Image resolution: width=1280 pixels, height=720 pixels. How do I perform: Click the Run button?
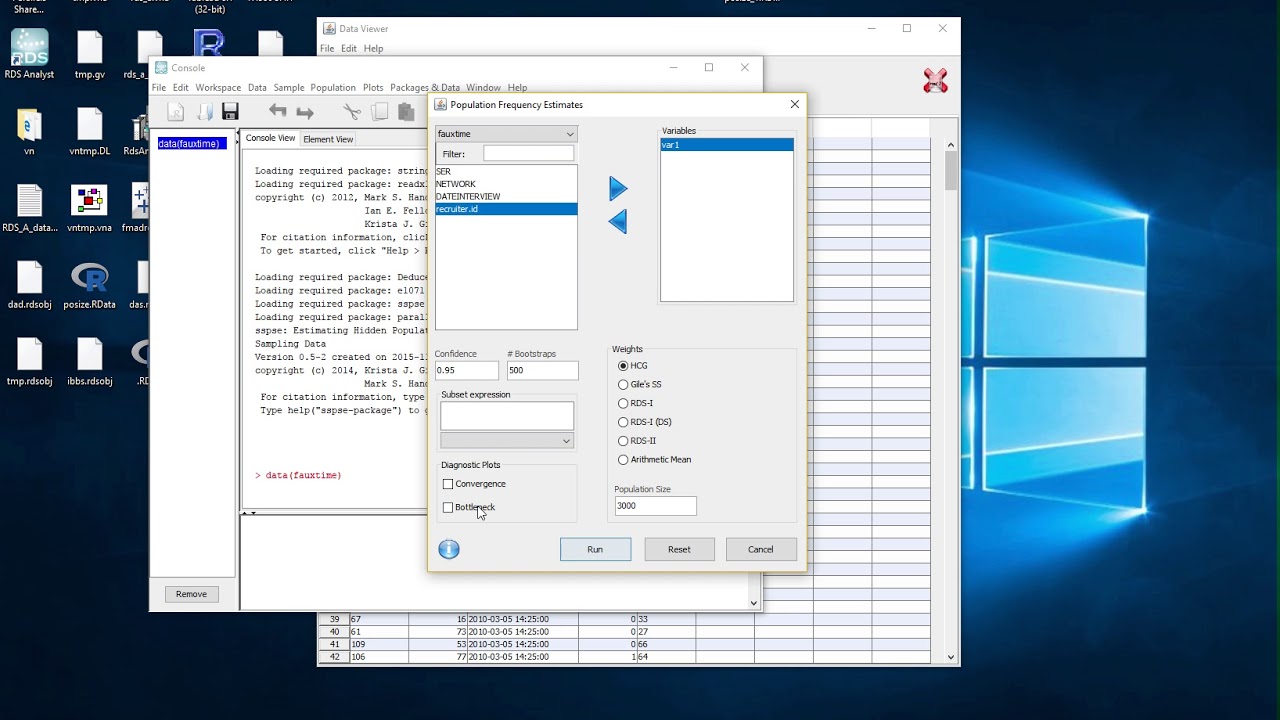click(x=595, y=549)
